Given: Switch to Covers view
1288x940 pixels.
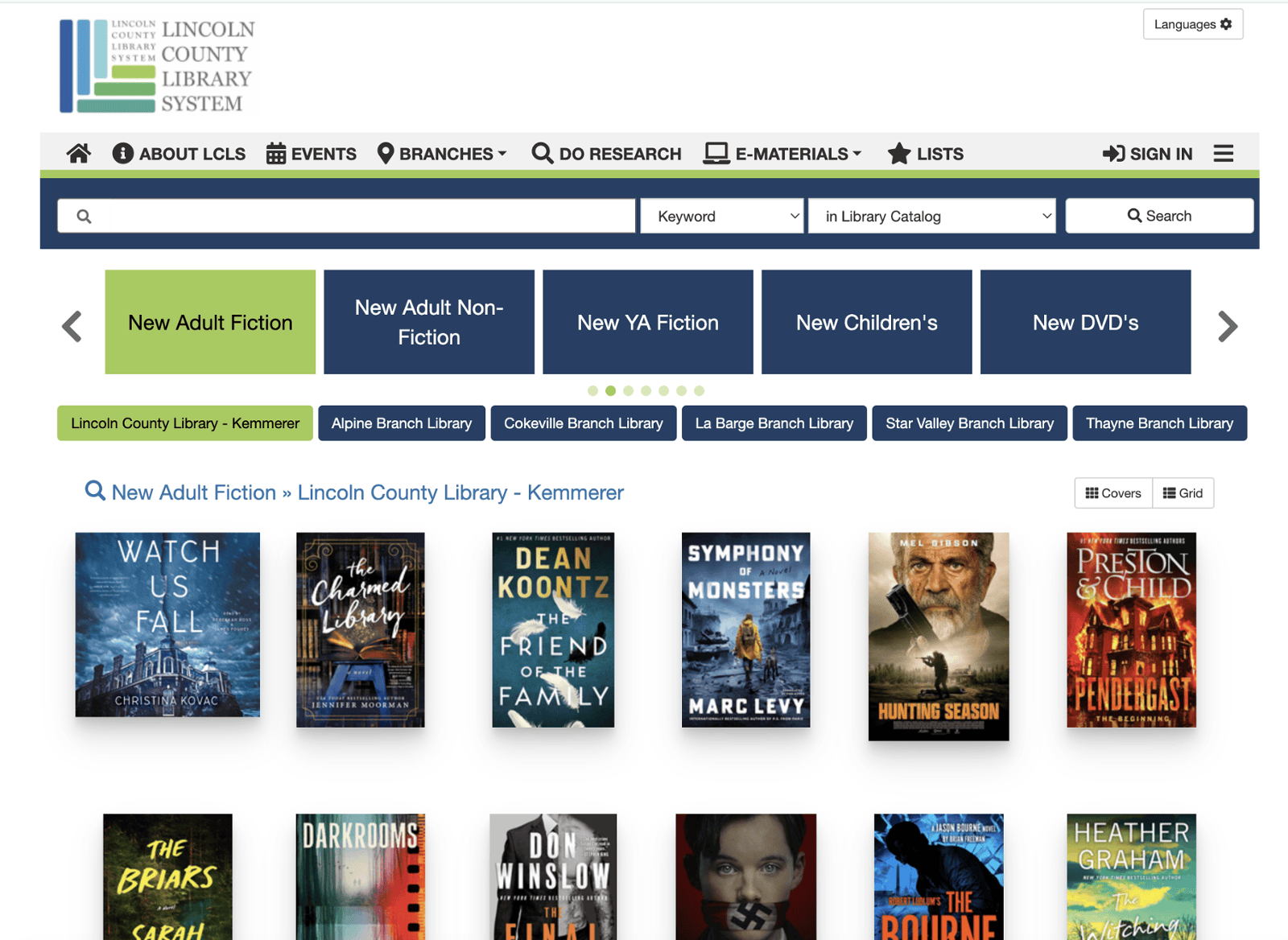Looking at the screenshot, I should coord(1113,493).
